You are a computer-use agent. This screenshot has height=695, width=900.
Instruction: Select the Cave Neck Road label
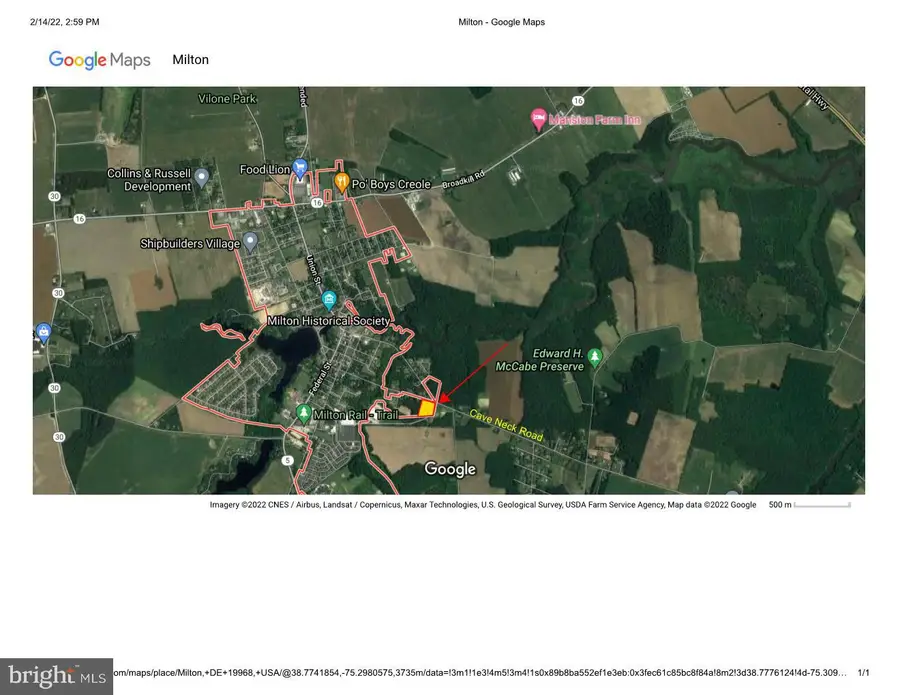pyautogui.click(x=498, y=425)
